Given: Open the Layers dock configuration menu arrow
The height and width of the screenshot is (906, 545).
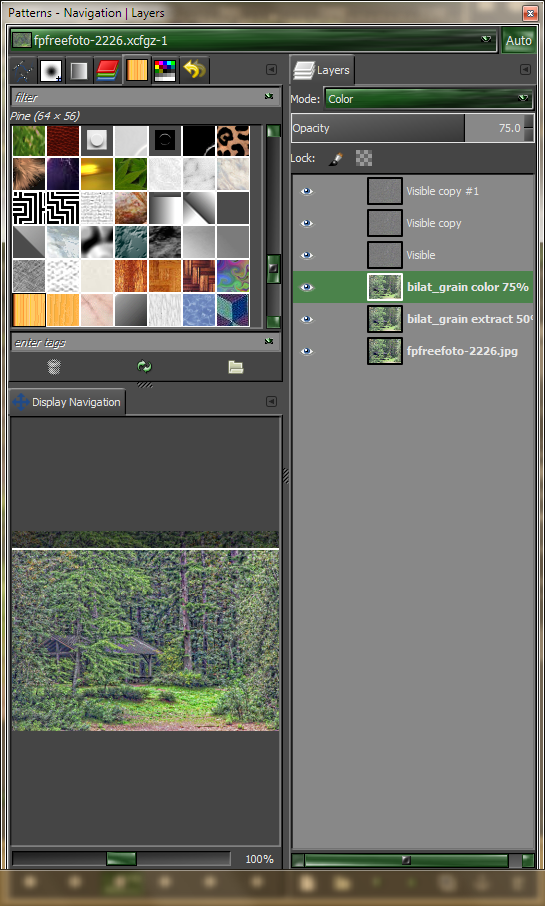Looking at the screenshot, I should pyautogui.click(x=525, y=69).
